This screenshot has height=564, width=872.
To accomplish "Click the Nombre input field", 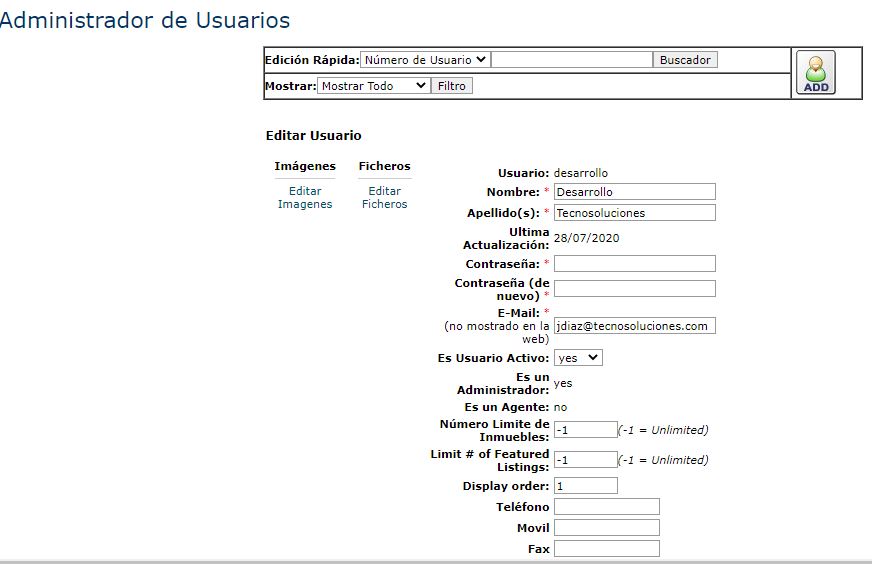I will pyautogui.click(x=634, y=192).
